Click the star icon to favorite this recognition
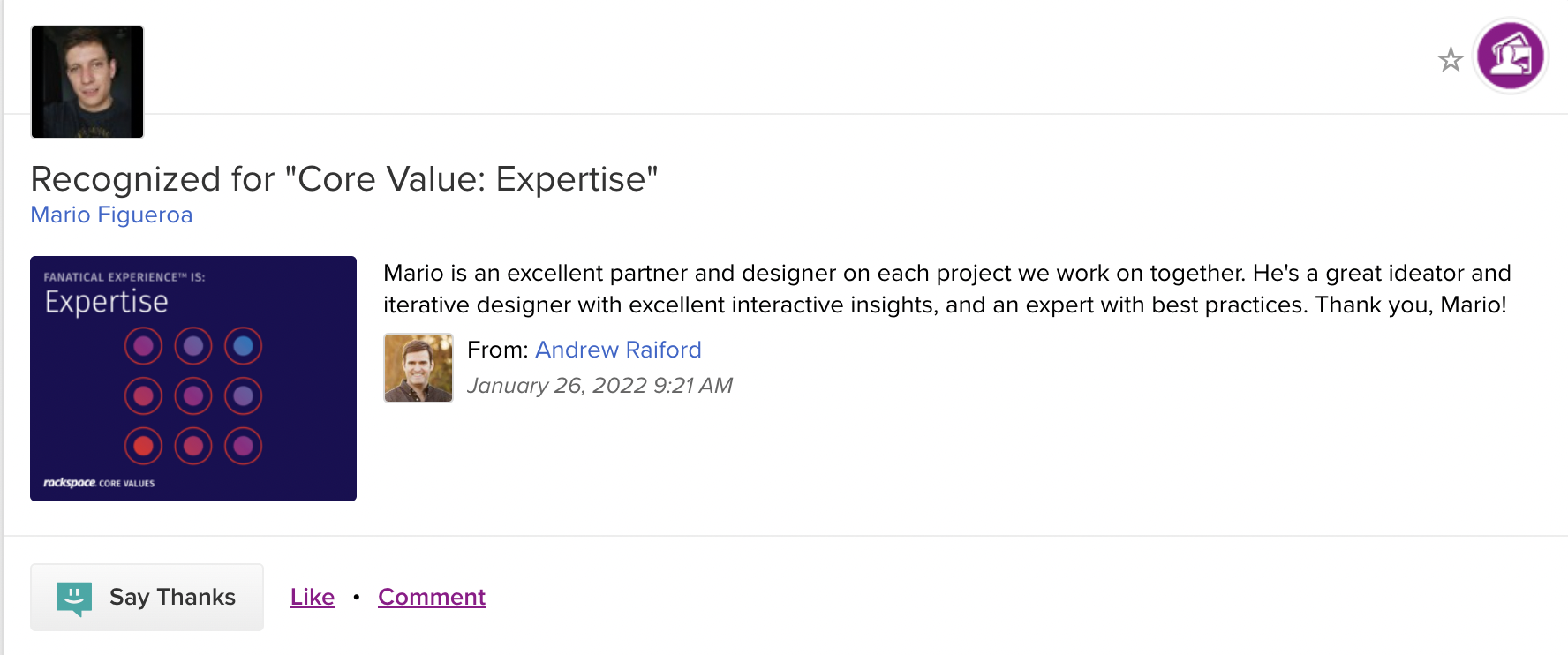 point(1450,59)
